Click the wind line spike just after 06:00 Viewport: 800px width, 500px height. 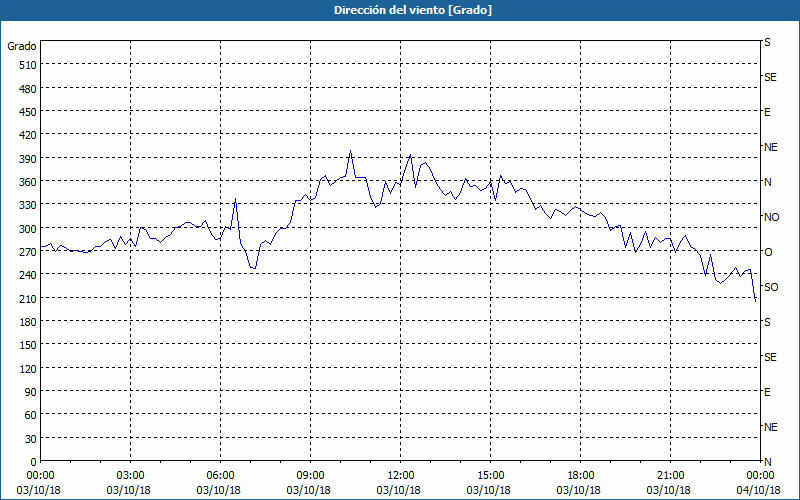235,199
